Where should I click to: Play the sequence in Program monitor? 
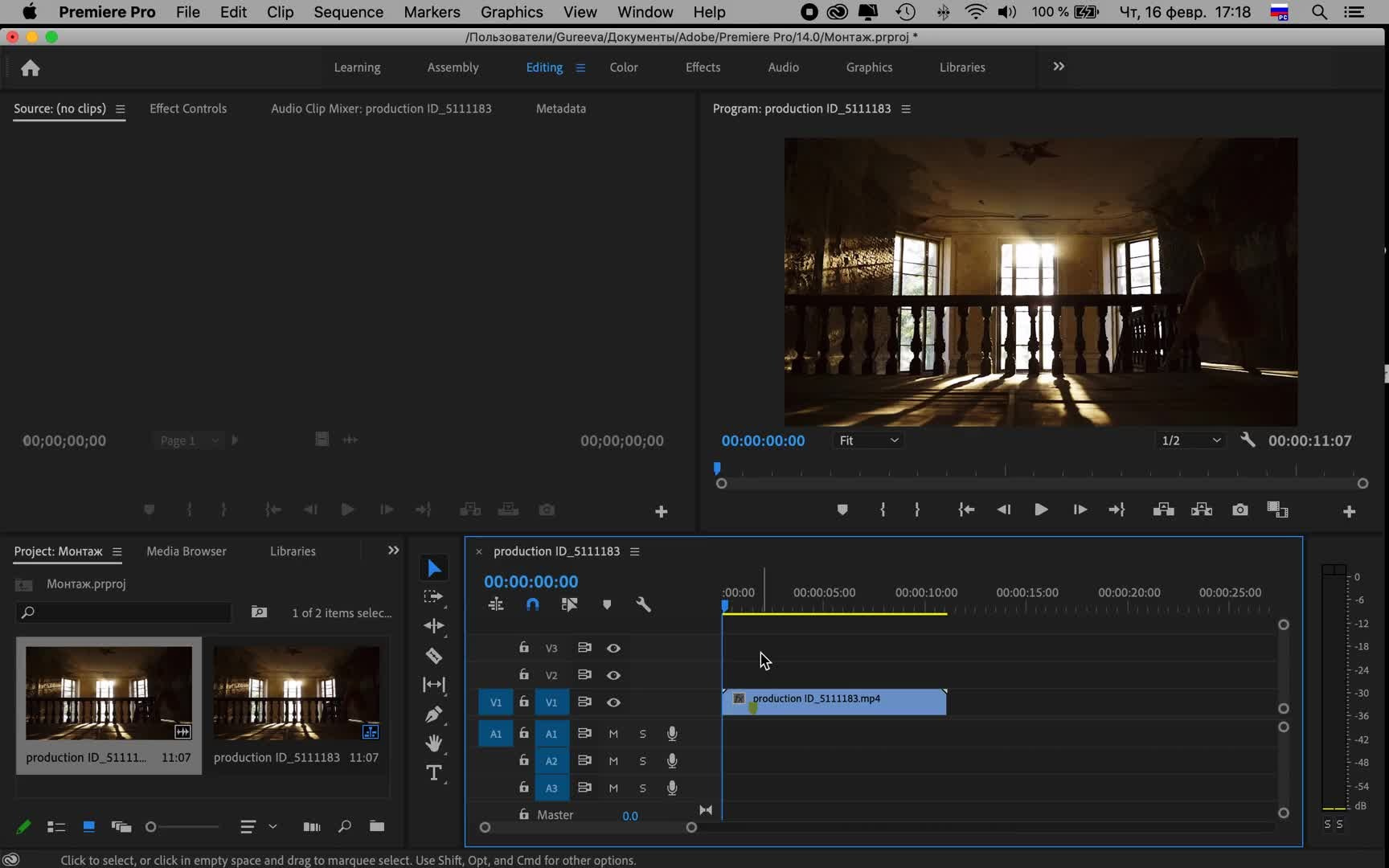coord(1041,510)
